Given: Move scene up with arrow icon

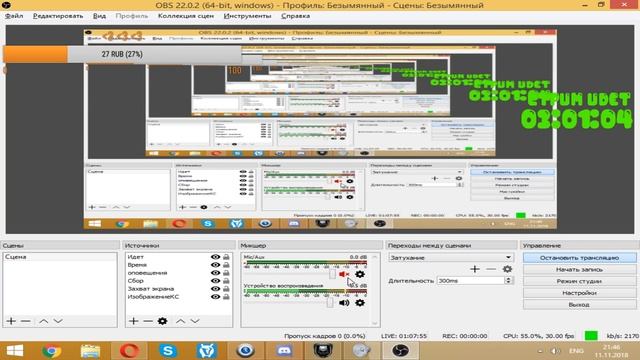Looking at the screenshot, I should [43, 321].
